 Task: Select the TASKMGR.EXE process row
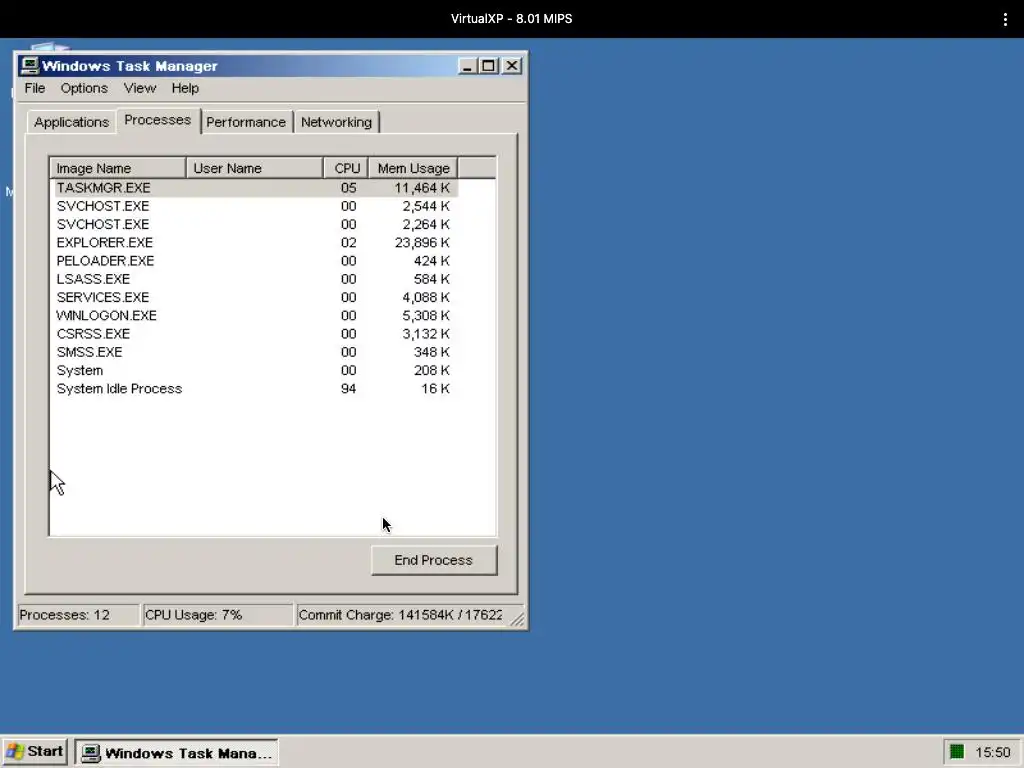[256, 188]
